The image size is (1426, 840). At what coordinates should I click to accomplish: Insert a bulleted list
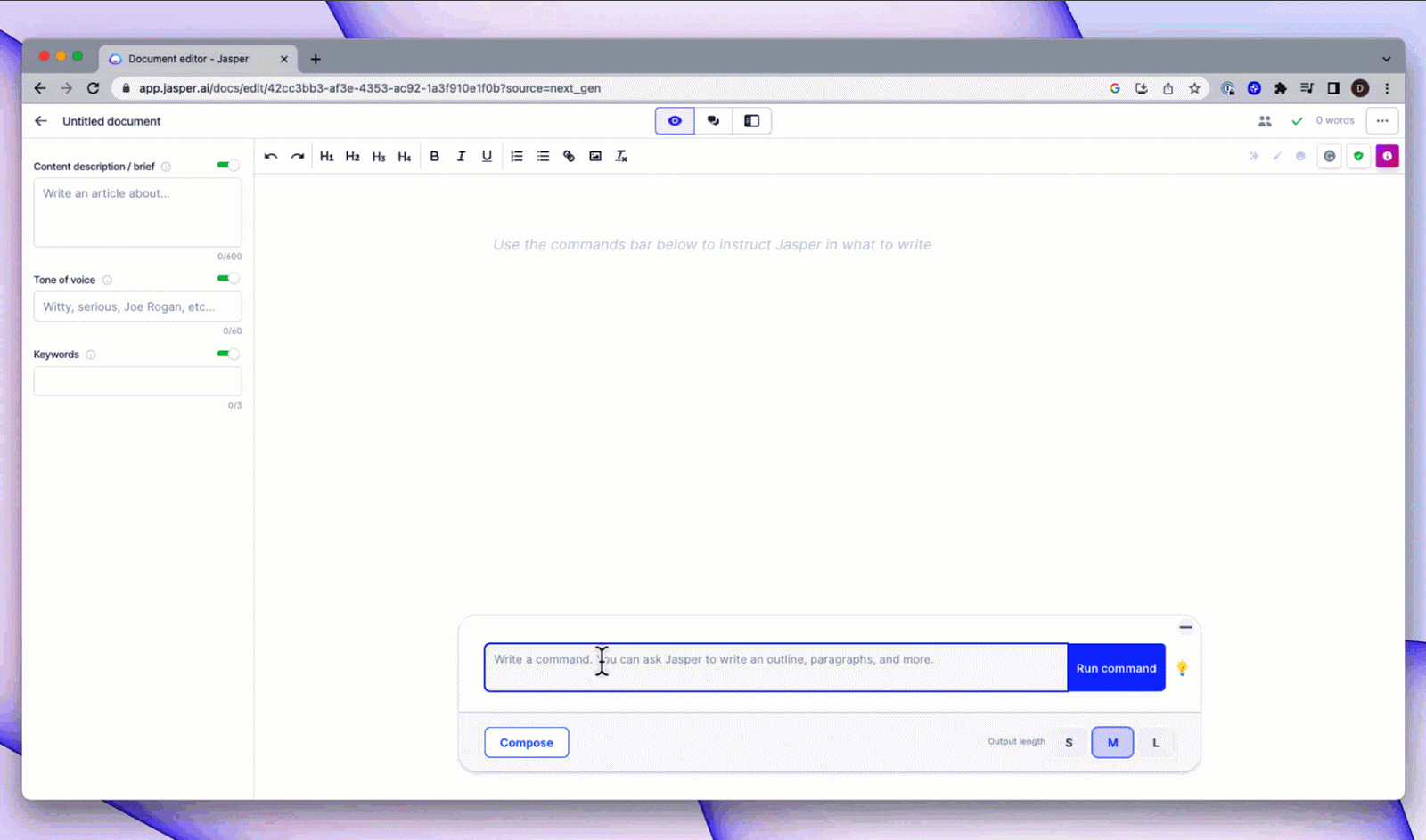pyautogui.click(x=543, y=156)
